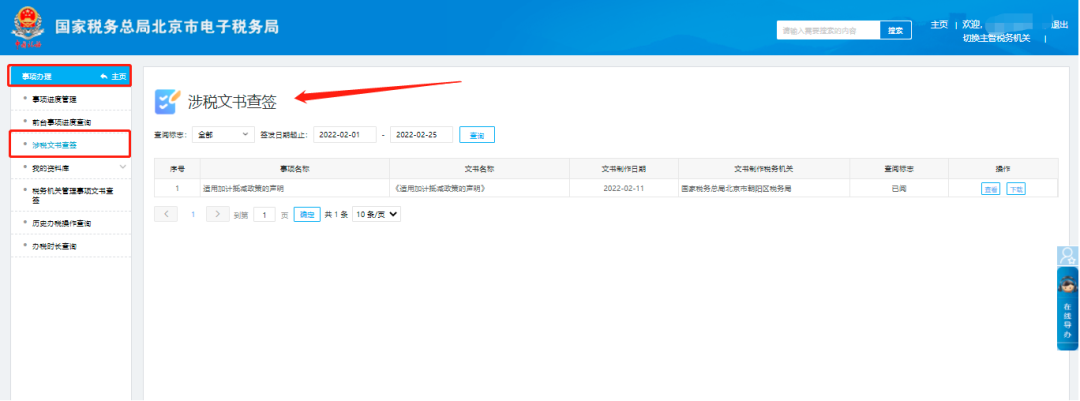
Task: Select 历史办税操作查询 in the sidebar
Action: point(74,223)
